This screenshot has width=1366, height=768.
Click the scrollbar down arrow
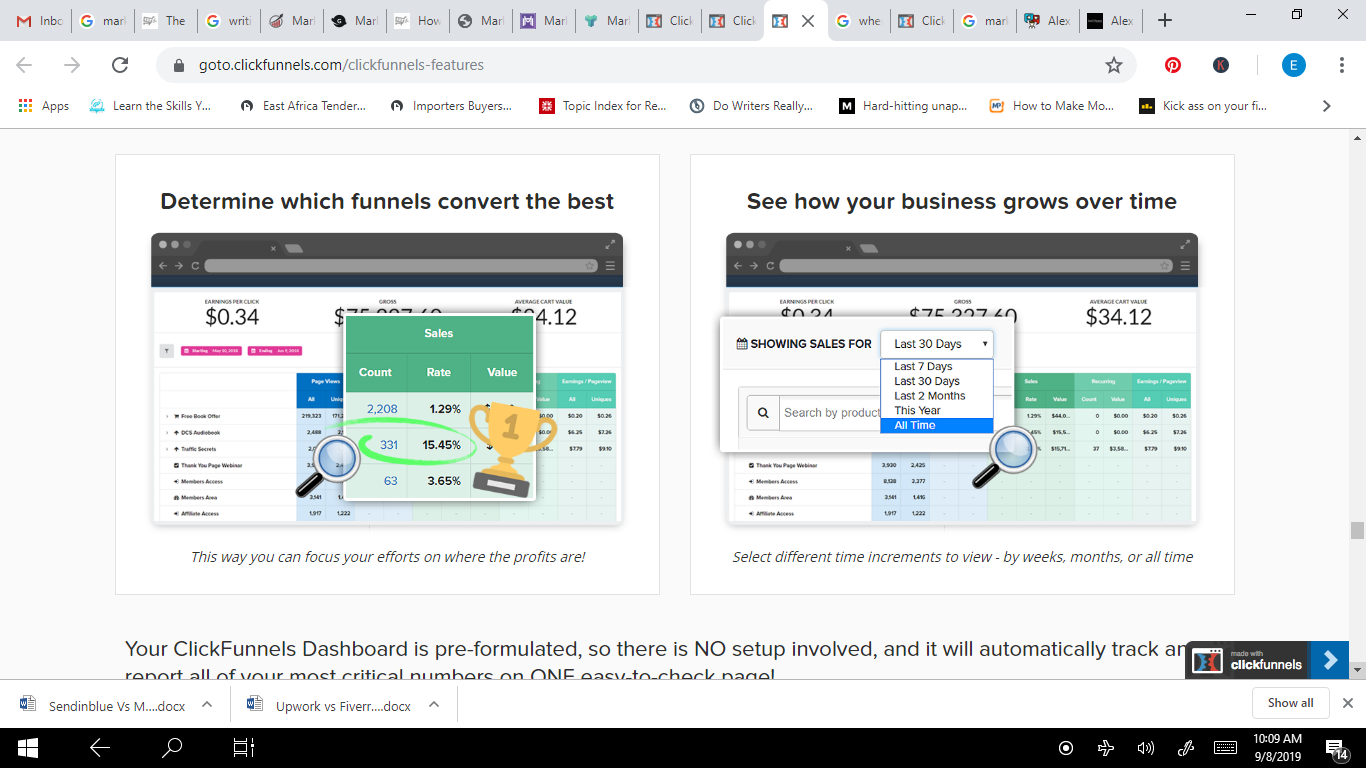click(1357, 670)
